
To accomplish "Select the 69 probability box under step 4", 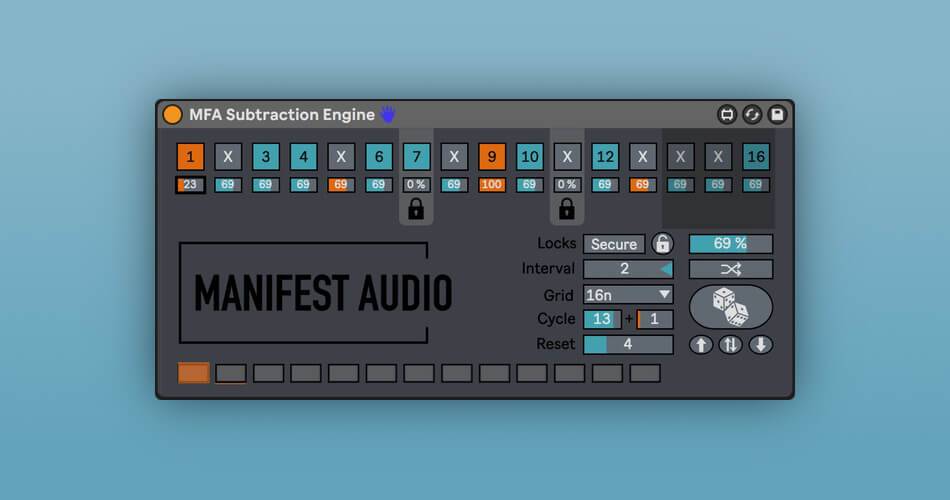I will coord(304,185).
